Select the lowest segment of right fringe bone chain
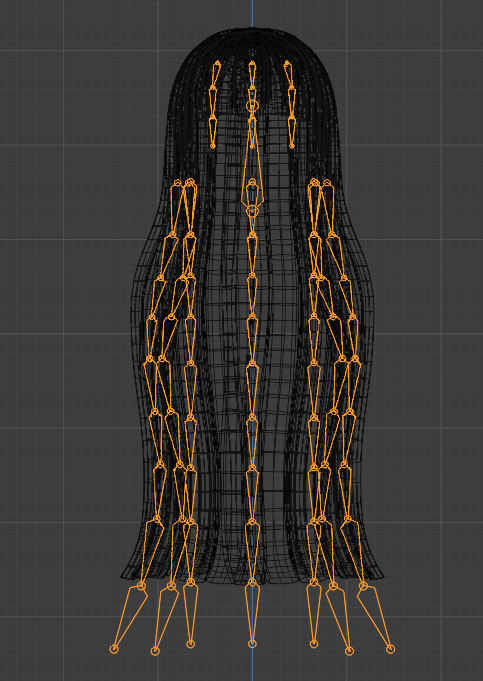The height and width of the screenshot is (681, 483). 291,132
